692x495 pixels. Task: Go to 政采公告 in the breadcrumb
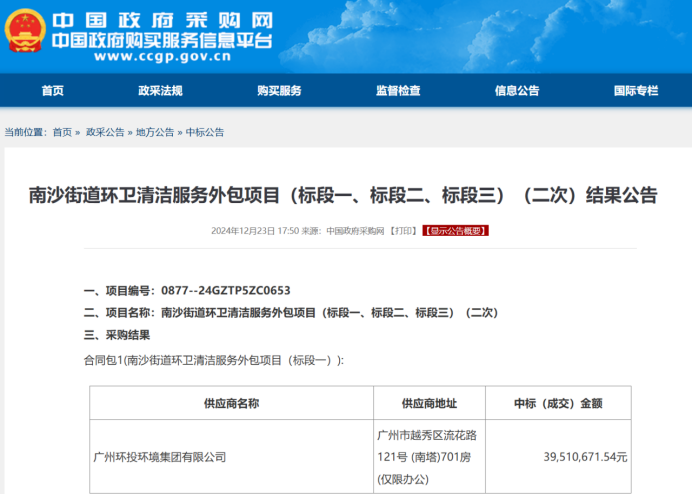105,132
